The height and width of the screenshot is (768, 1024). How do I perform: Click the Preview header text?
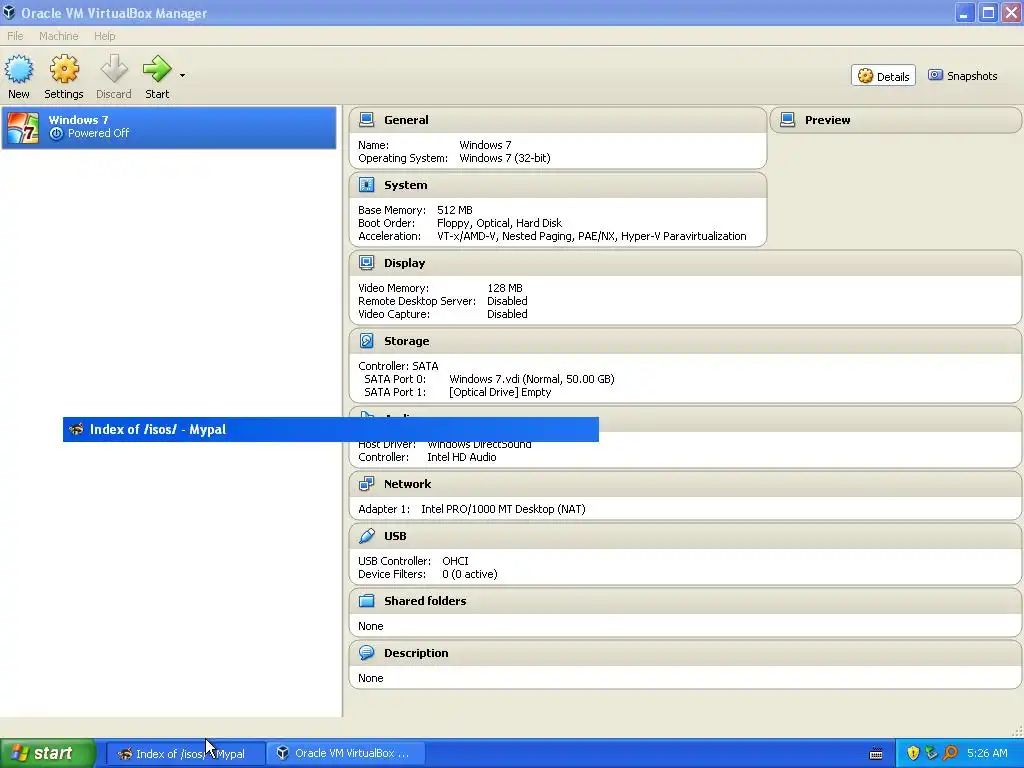click(827, 120)
